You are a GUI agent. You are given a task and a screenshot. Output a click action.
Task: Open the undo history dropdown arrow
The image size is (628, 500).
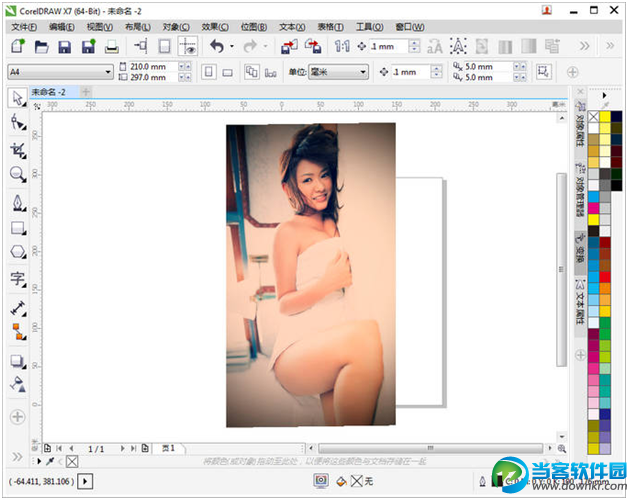(232, 47)
